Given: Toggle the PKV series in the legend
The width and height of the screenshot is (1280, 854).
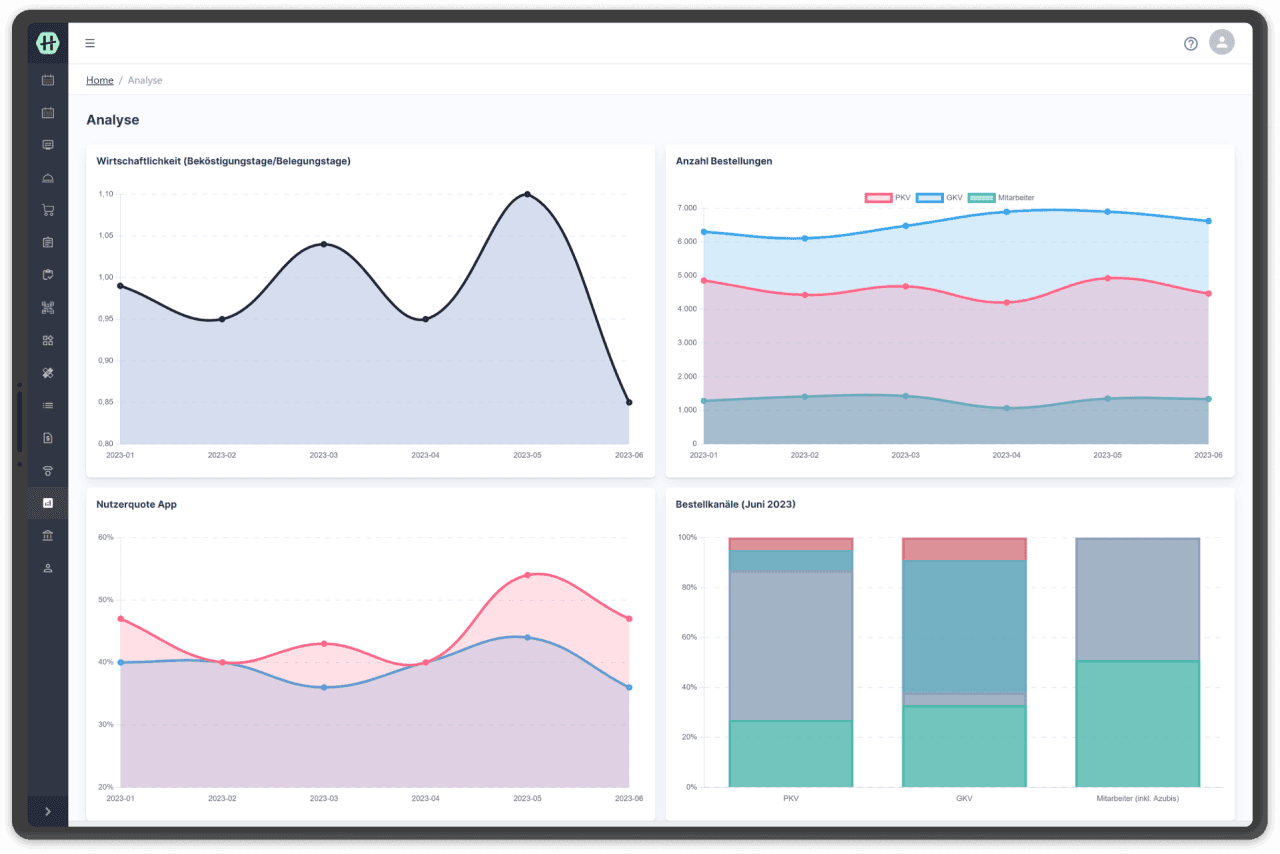Looking at the screenshot, I should pos(890,197).
